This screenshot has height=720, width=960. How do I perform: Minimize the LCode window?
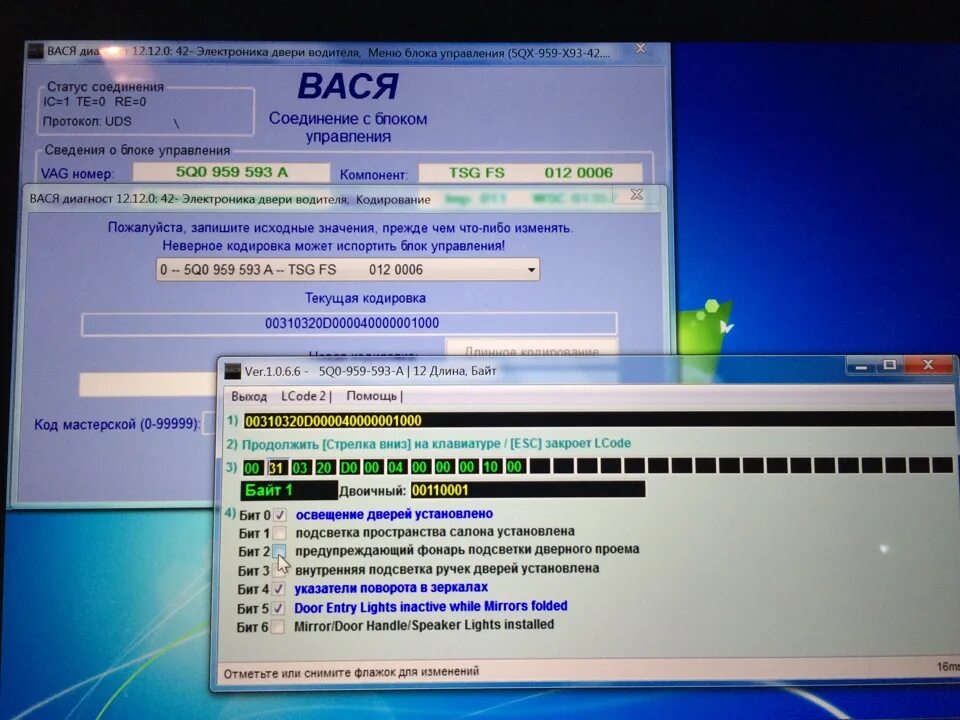click(x=861, y=366)
